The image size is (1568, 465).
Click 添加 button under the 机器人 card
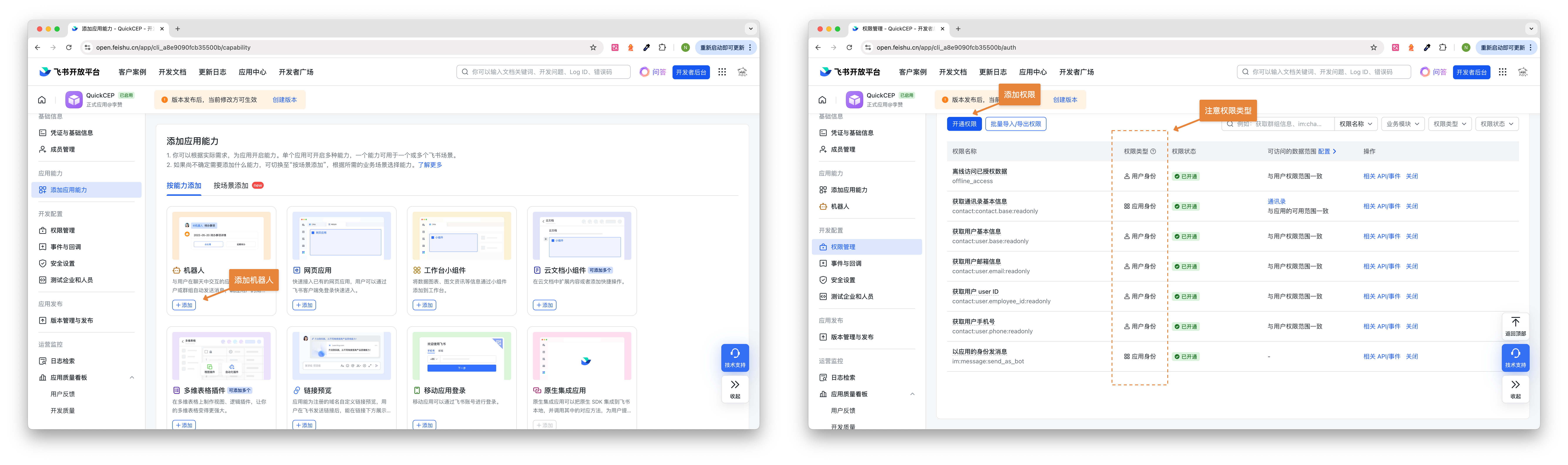click(x=184, y=305)
